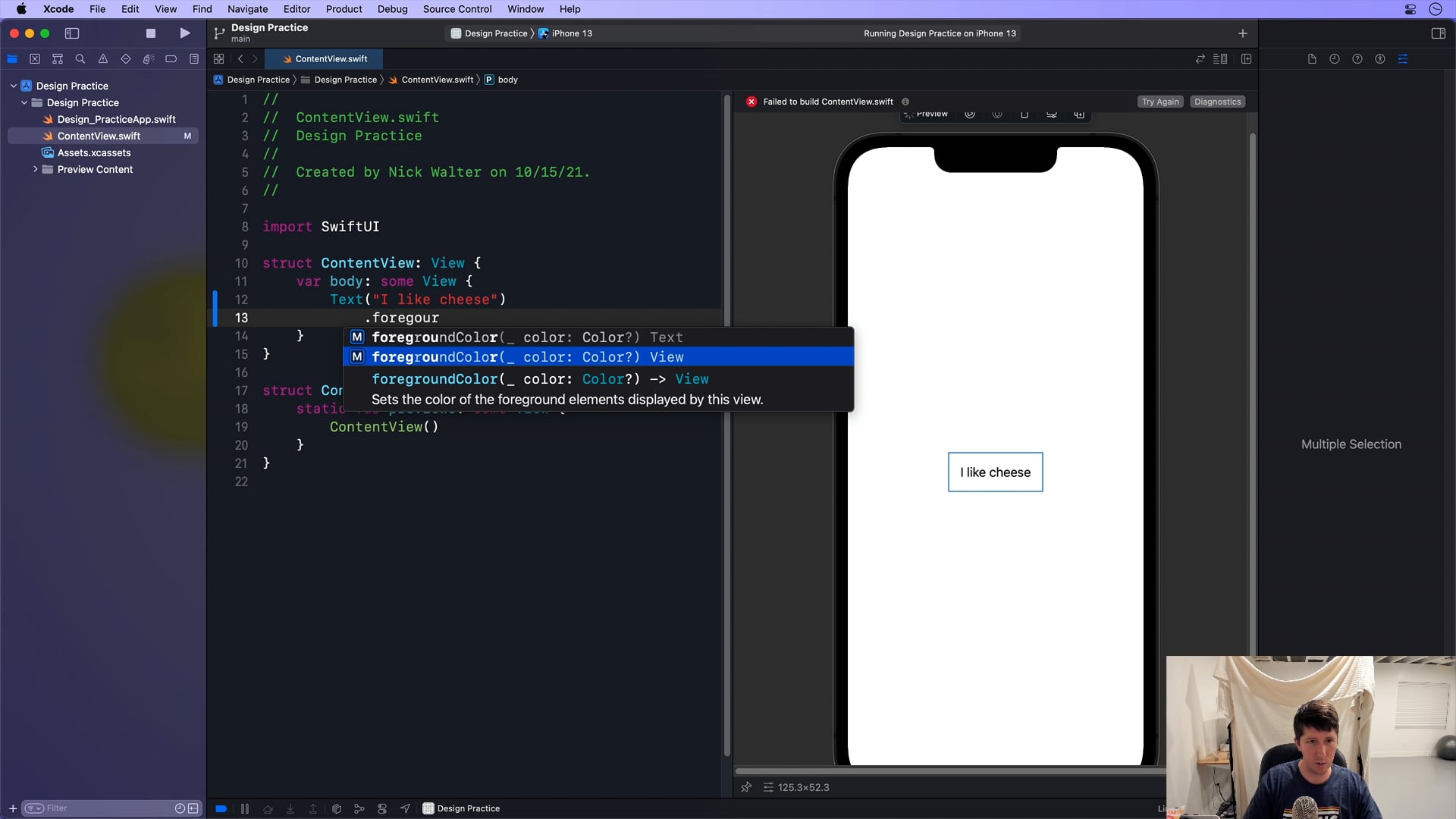This screenshot has height=819, width=1456.
Task: Duplicate the preview
Action: click(1079, 115)
